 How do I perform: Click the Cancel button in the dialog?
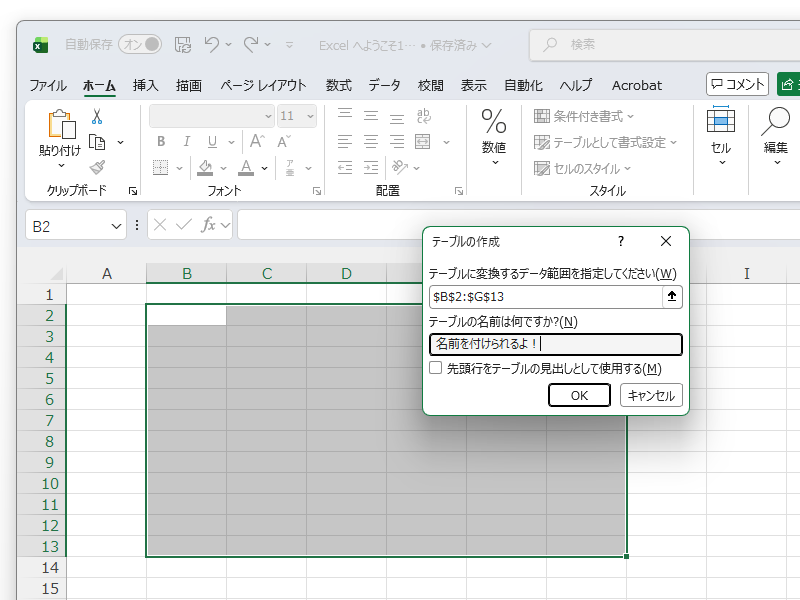tap(651, 395)
